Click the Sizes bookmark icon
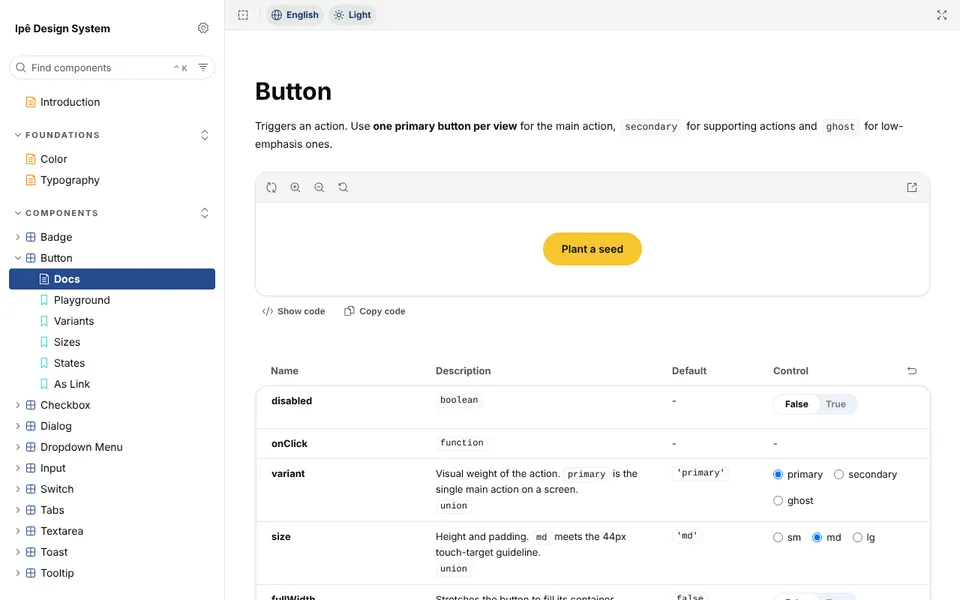This screenshot has width=960, height=600. click(x=44, y=342)
